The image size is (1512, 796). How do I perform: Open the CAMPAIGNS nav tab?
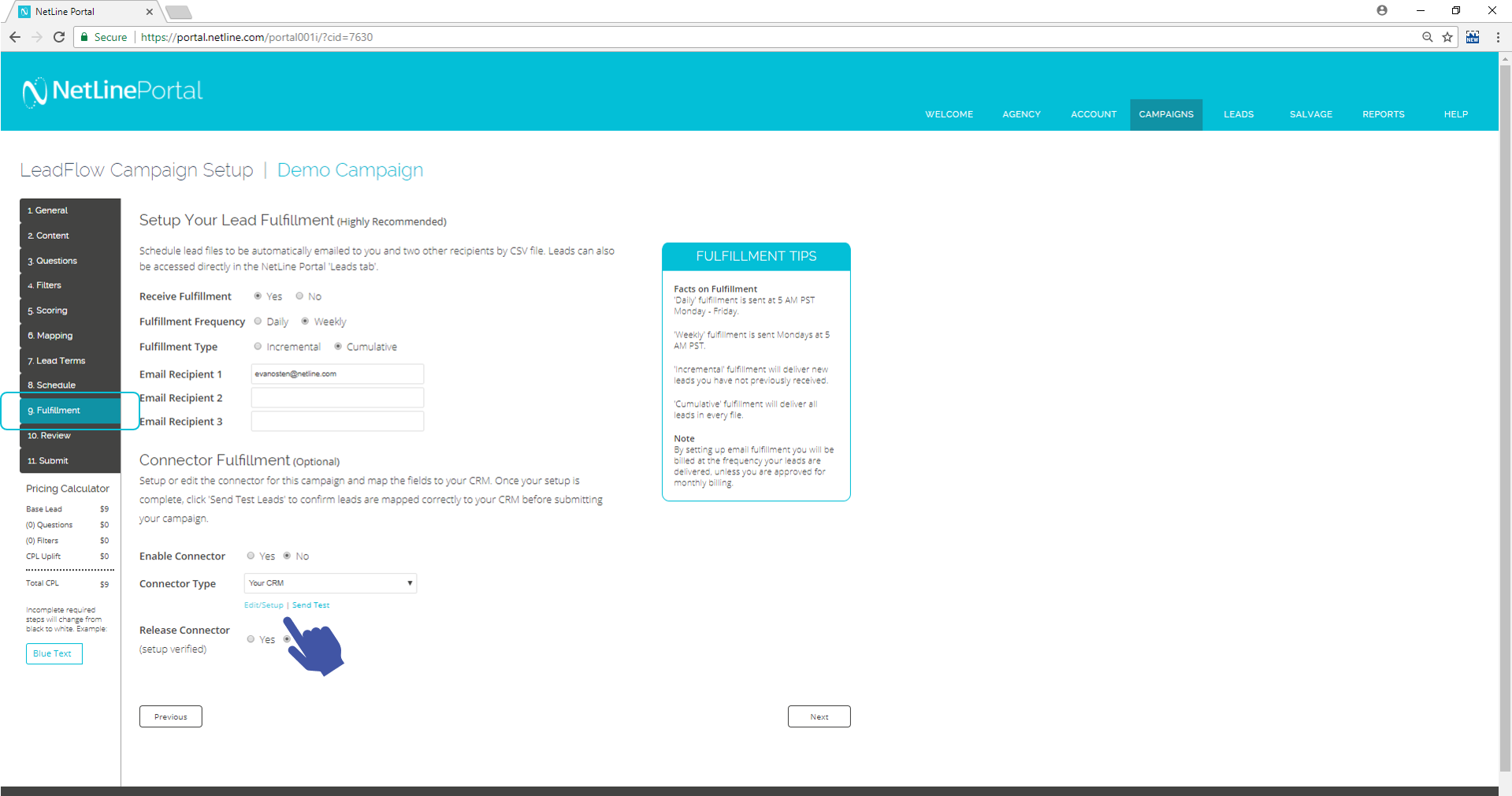[1166, 114]
